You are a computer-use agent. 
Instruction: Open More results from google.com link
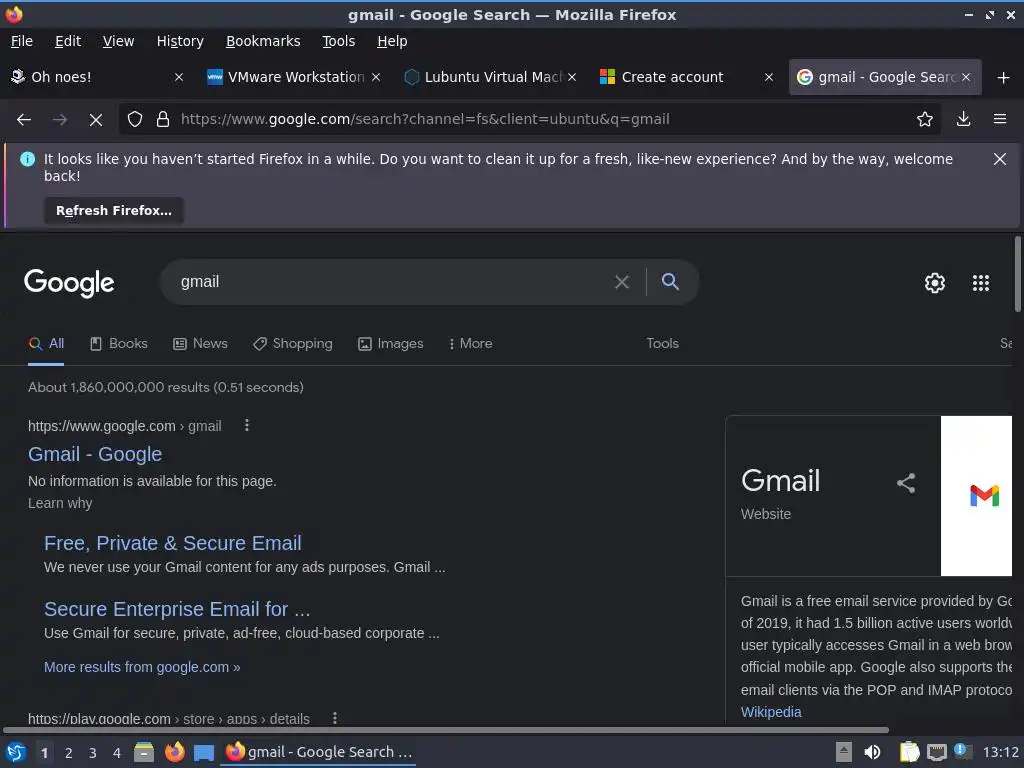(142, 667)
